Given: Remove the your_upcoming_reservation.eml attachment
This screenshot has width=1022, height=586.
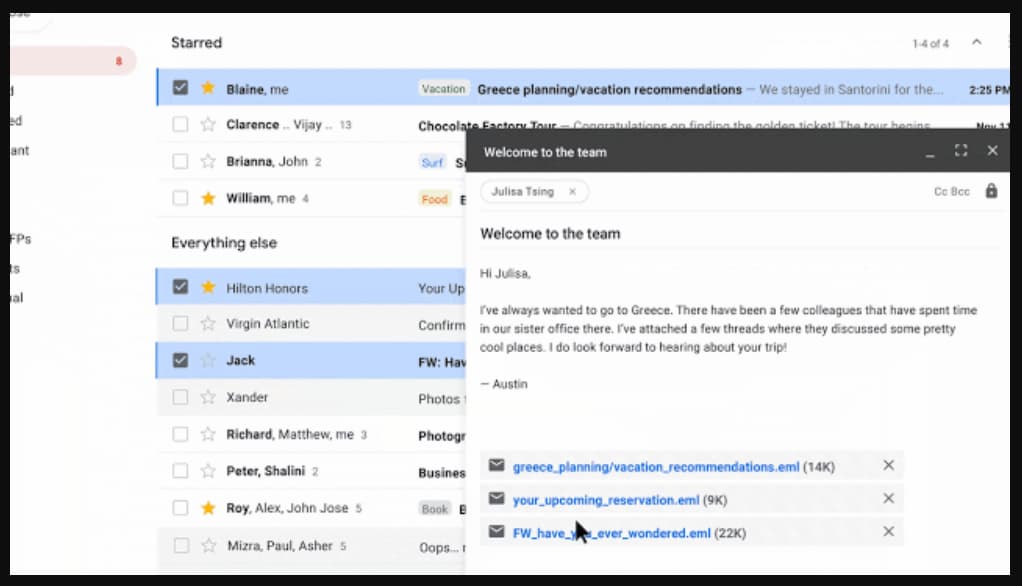Looking at the screenshot, I should pos(888,499).
